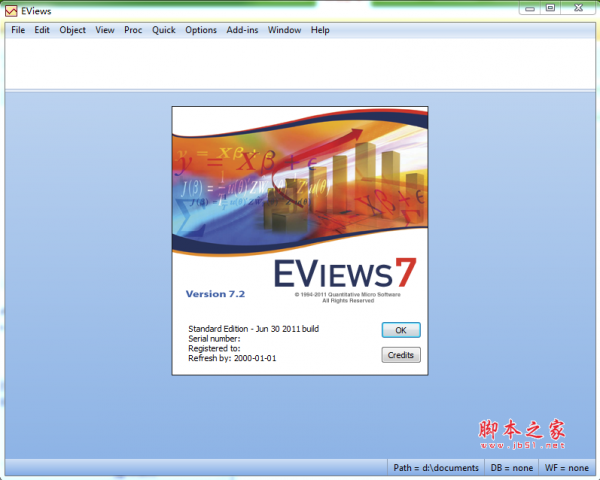
Task: Click the WF = none status entry
Action: [567, 468]
